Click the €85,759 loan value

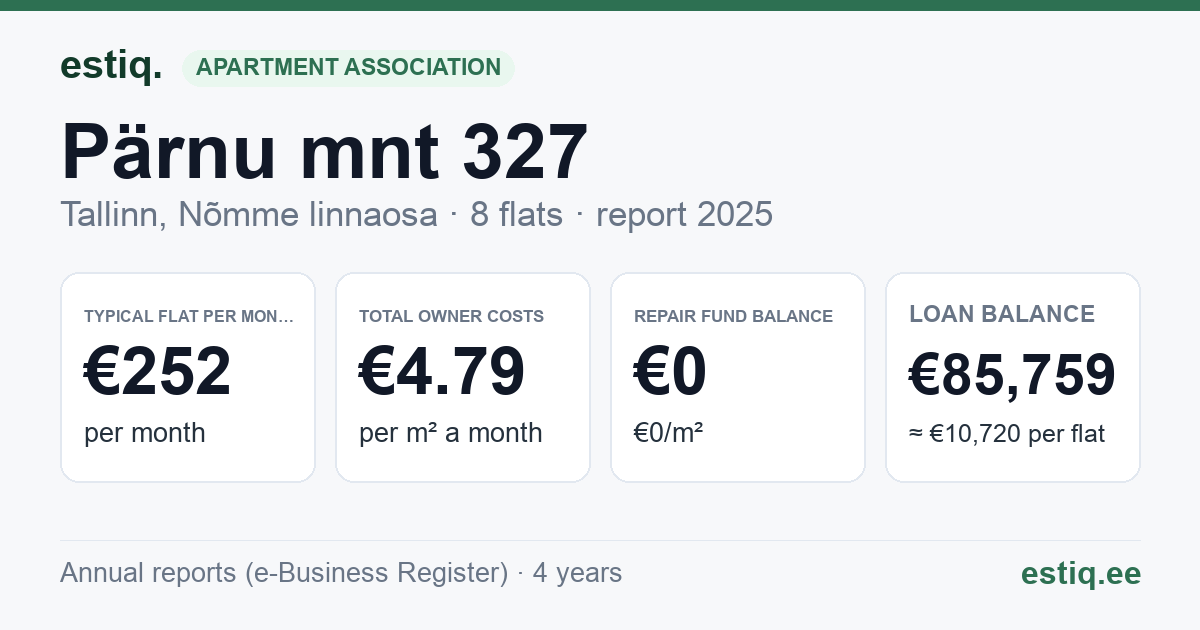tap(1012, 374)
